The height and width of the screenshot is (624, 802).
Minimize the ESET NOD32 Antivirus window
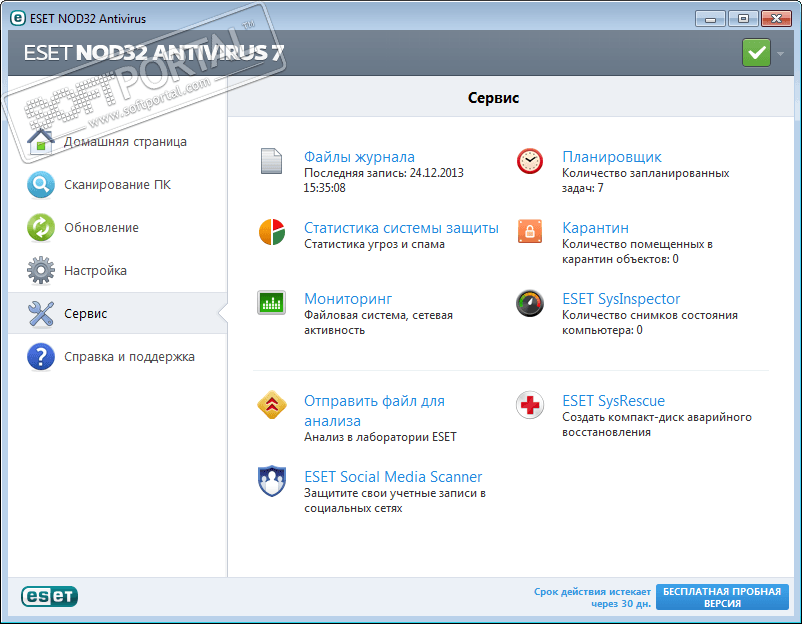[x=710, y=19]
